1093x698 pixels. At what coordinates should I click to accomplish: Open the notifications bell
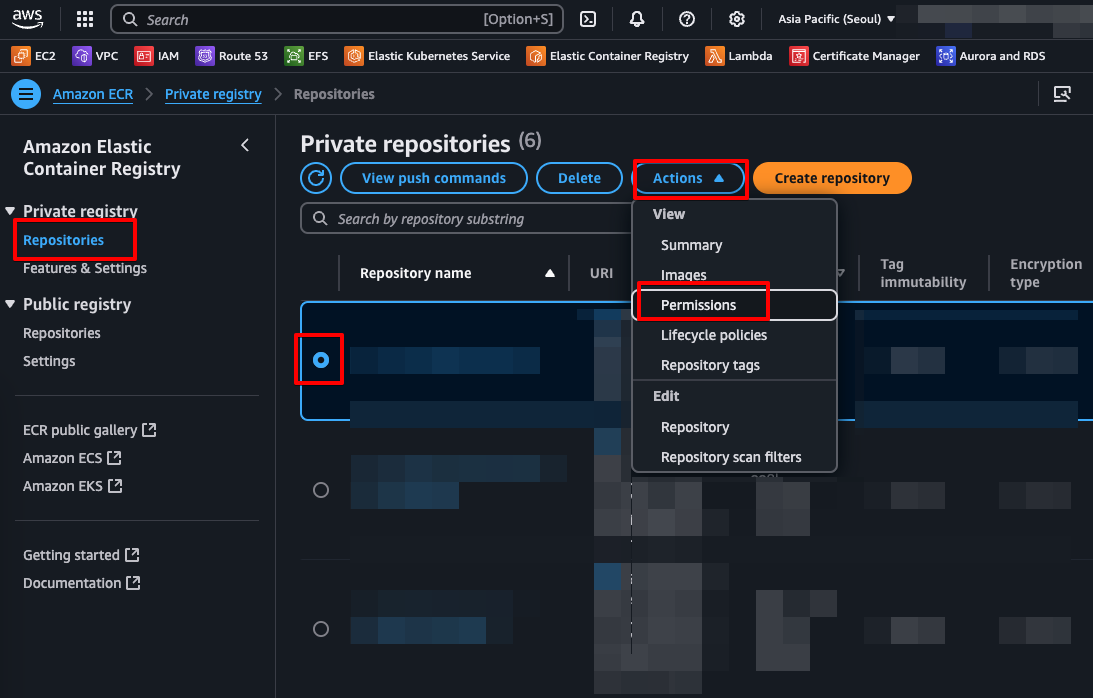pos(636,20)
